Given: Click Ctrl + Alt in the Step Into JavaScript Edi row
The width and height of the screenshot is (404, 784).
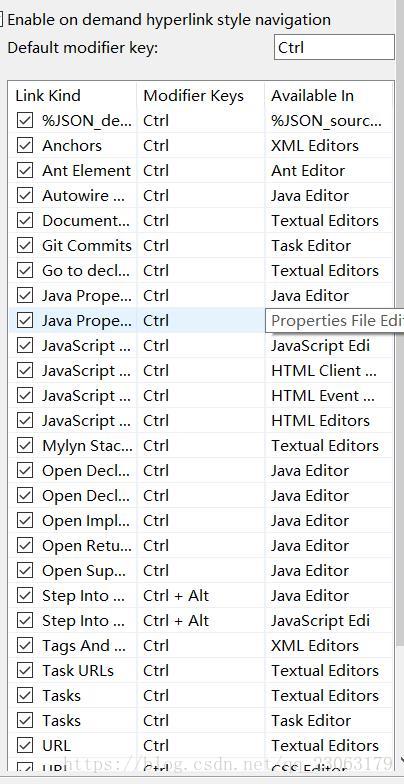Looking at the screenshot, I should (176, 620).
